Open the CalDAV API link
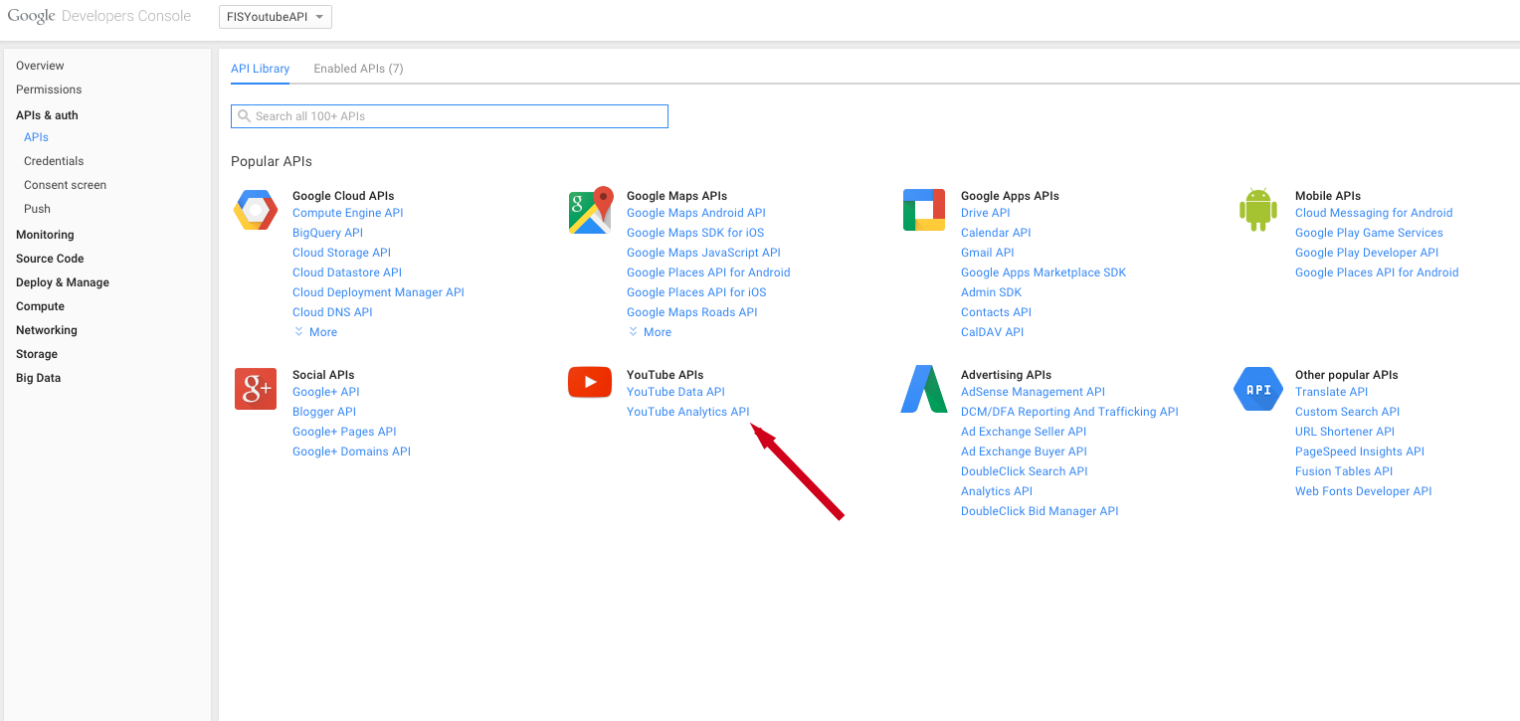This screenshot has height=721, width=1520. (993, 333)
